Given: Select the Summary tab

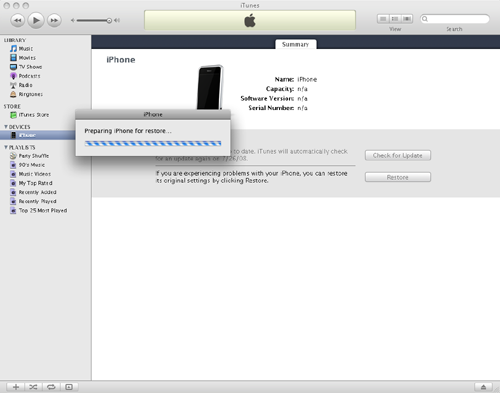Looking at the screenshot, I should tap(296, 44).
